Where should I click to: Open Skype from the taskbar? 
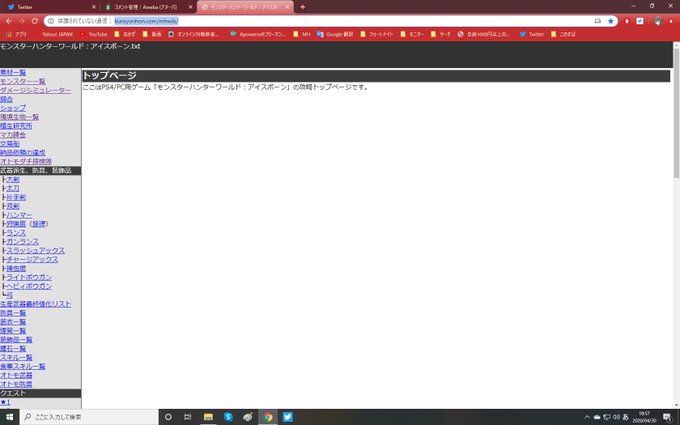click(x=228, y=417)
